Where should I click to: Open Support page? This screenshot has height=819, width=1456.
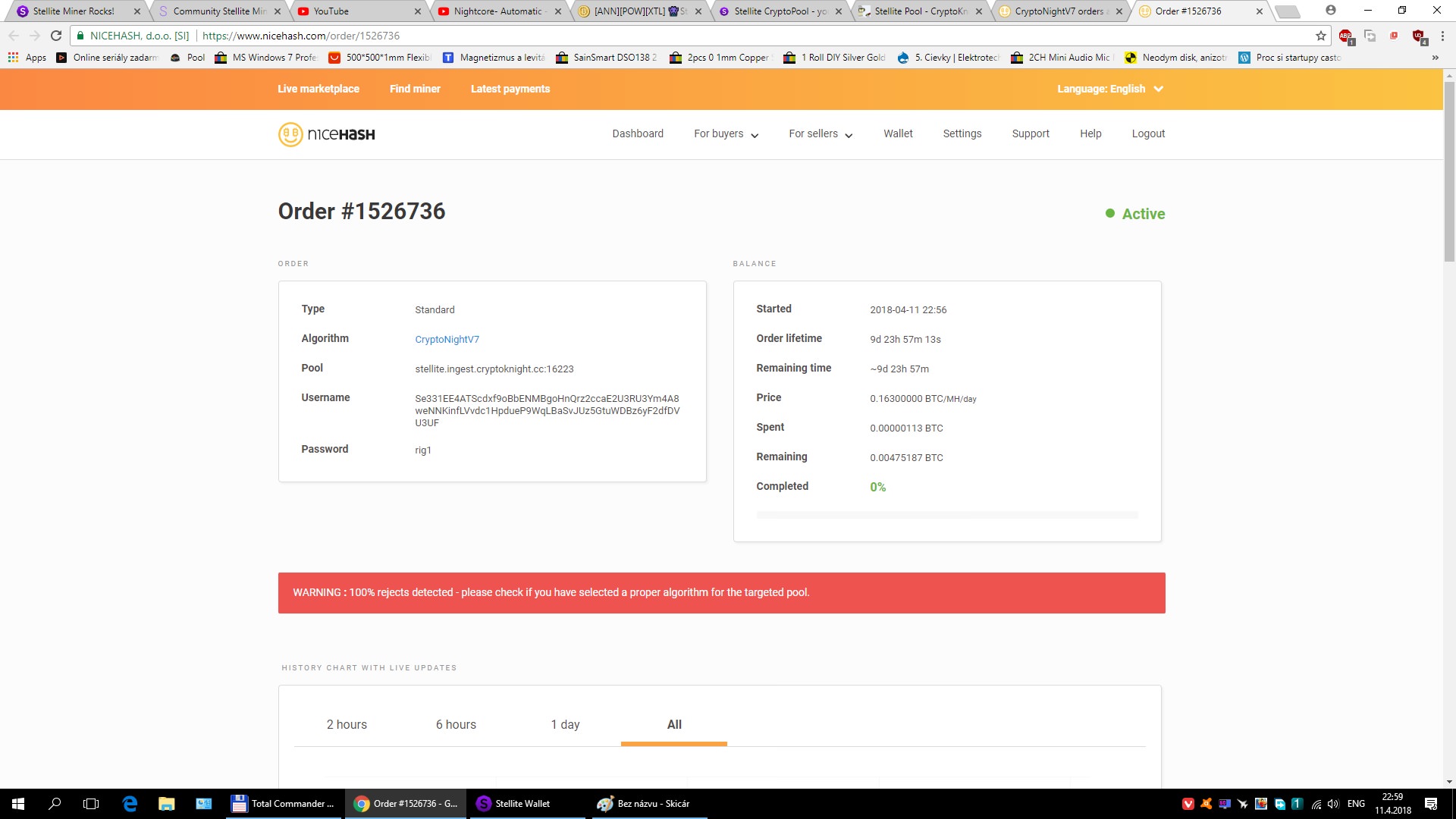[1031, 133]
